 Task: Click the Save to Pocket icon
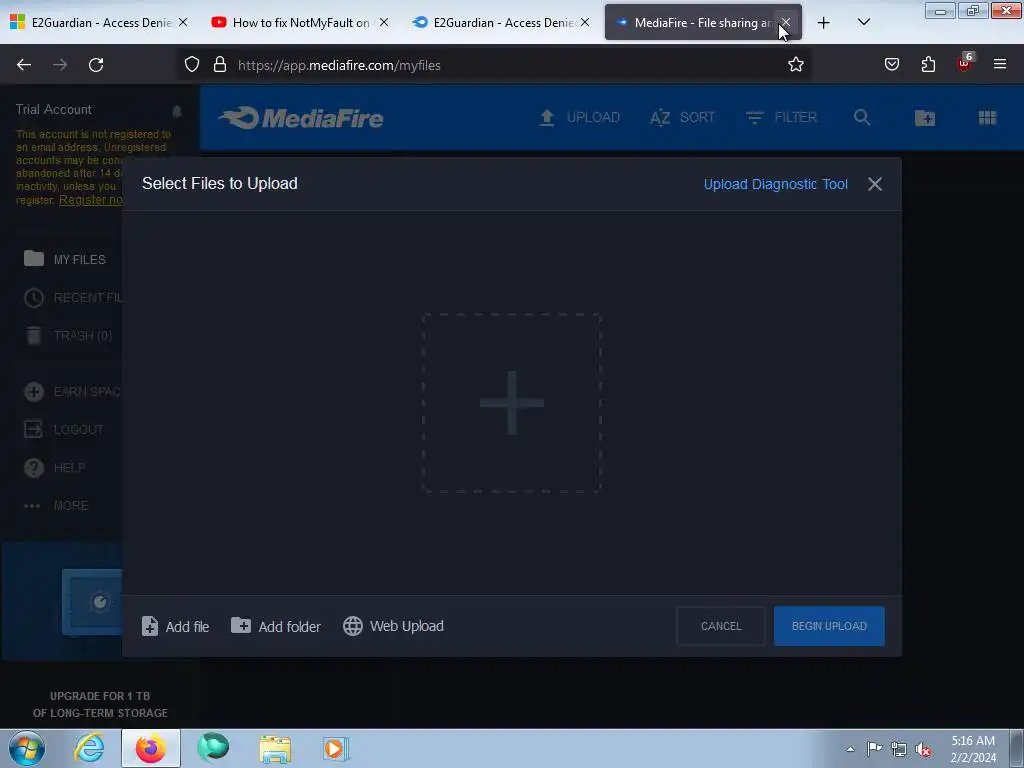click(x=891, y=65)
